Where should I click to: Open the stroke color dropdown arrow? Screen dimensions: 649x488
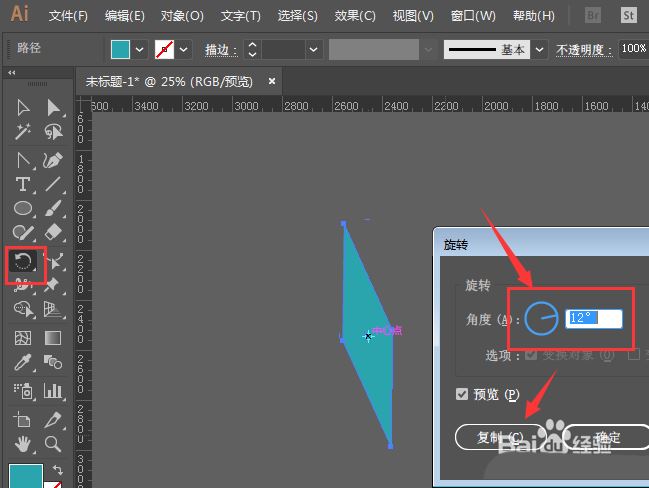click(183, 50)
